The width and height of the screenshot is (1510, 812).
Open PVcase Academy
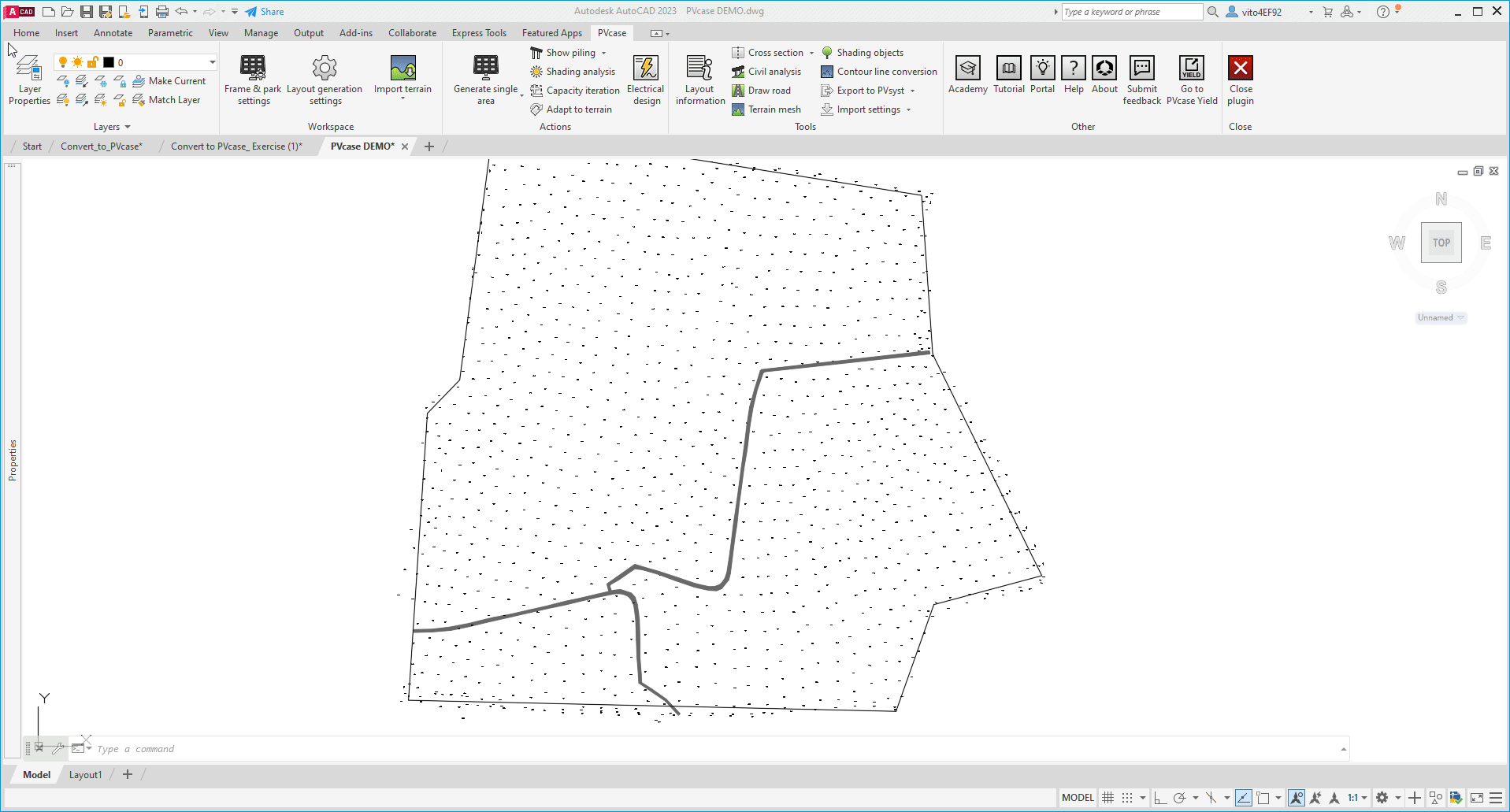968,75
